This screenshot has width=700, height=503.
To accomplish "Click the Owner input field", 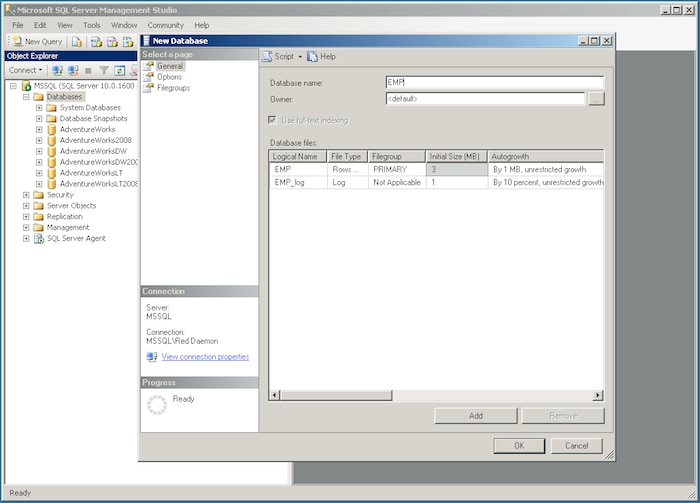I will [485, 99].
